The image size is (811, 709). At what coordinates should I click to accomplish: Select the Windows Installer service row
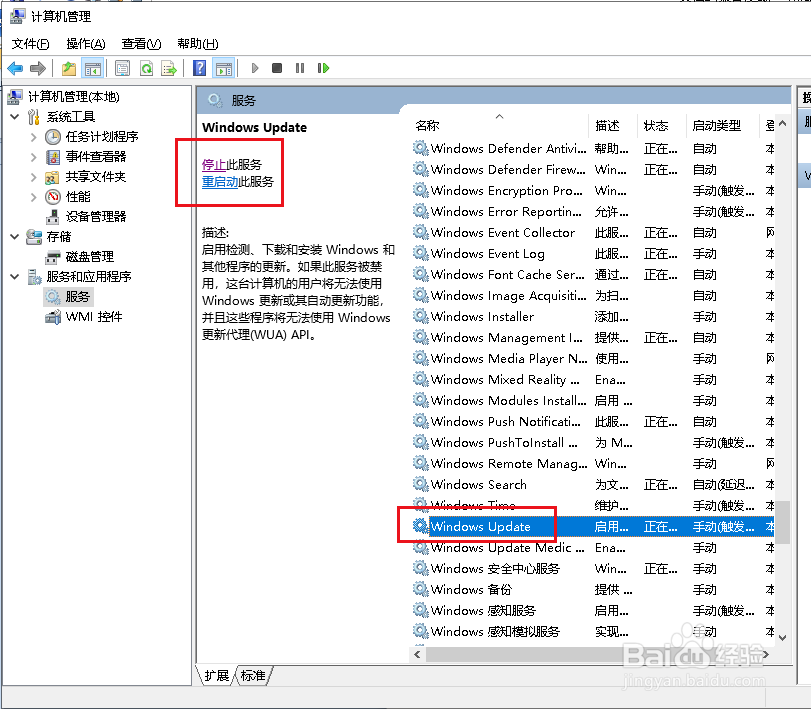(x=593, y=317)
